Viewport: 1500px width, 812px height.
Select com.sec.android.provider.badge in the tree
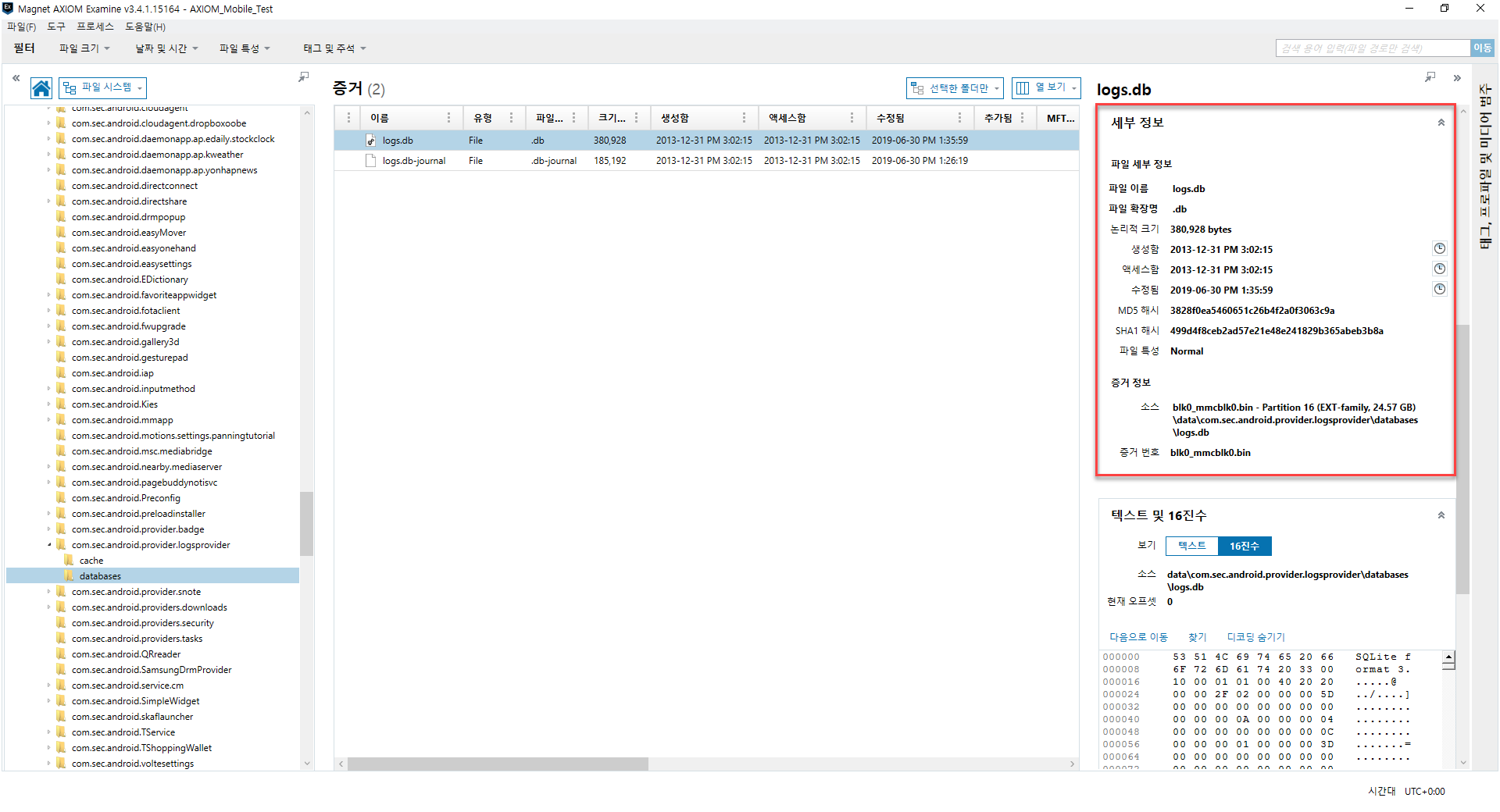[x=137, y=529]
